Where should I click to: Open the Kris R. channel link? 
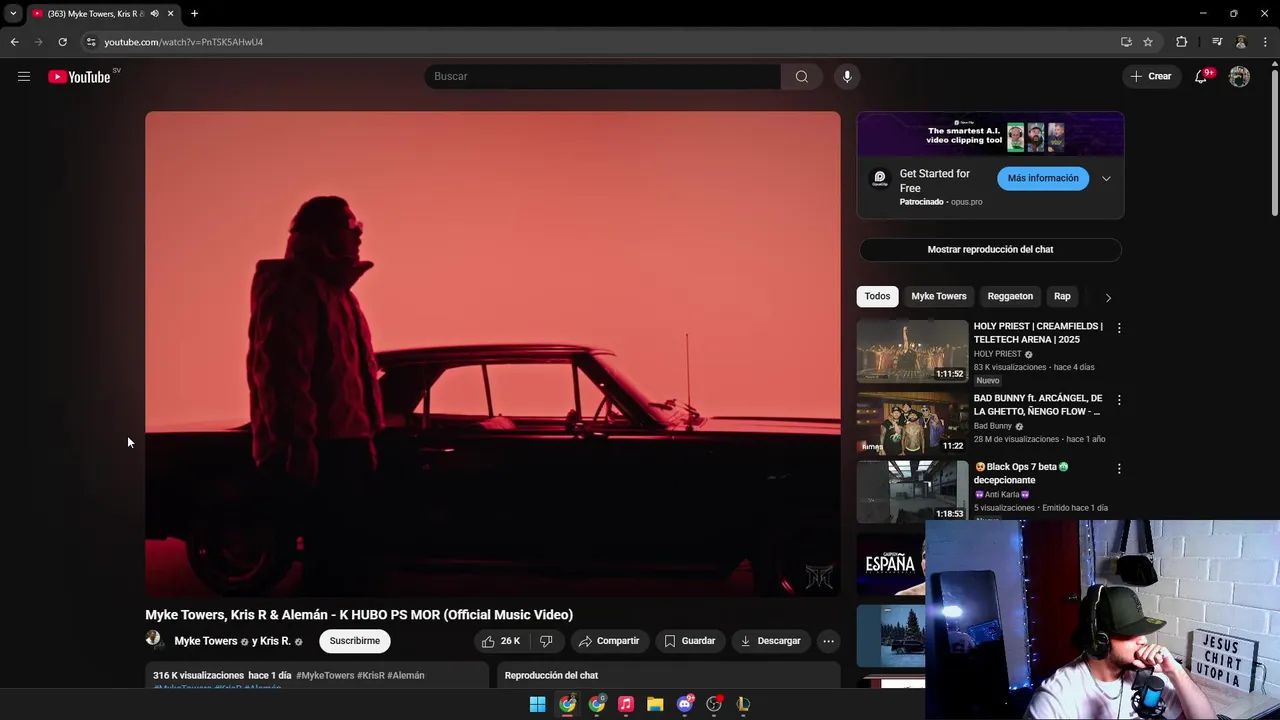274,641
